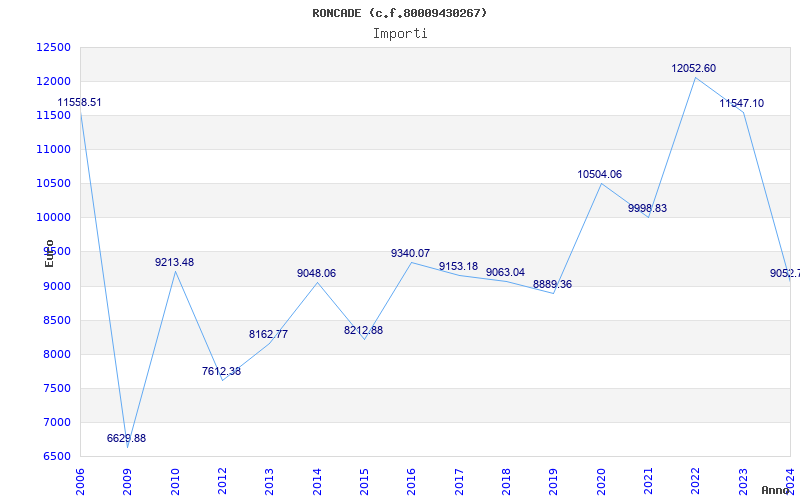Click the 2012 x-axis year label

222,482
